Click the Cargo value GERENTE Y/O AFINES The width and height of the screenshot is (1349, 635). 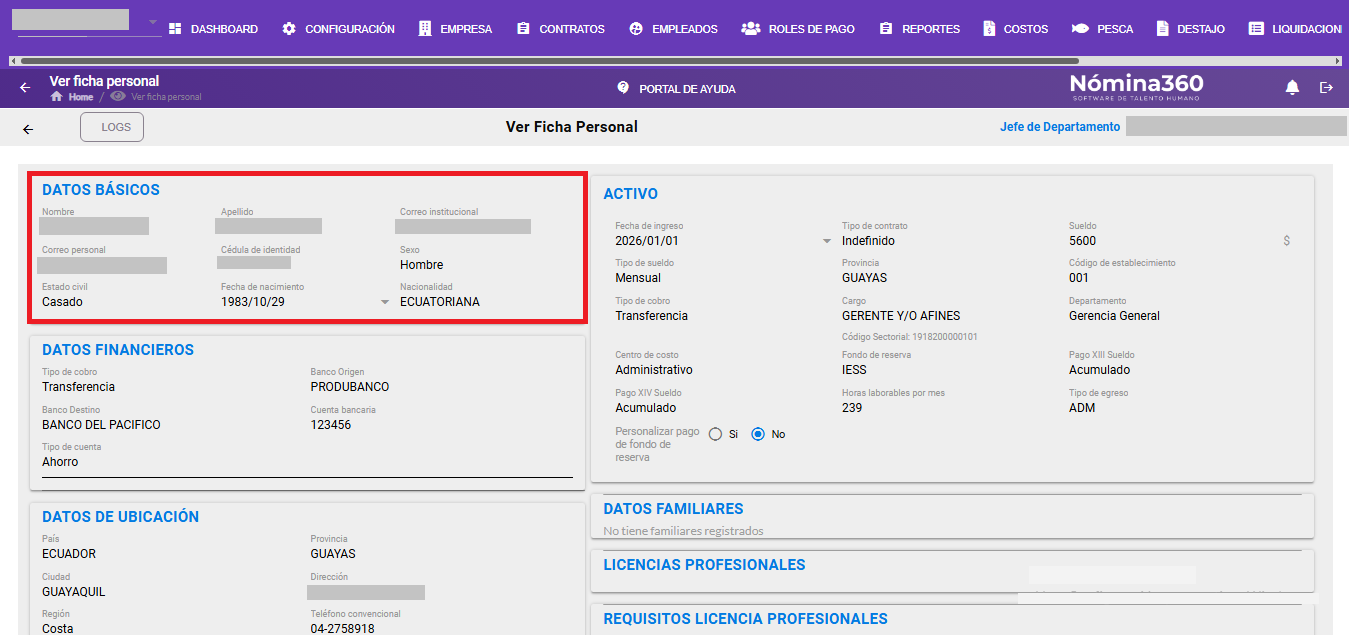[x=901, y=316]
